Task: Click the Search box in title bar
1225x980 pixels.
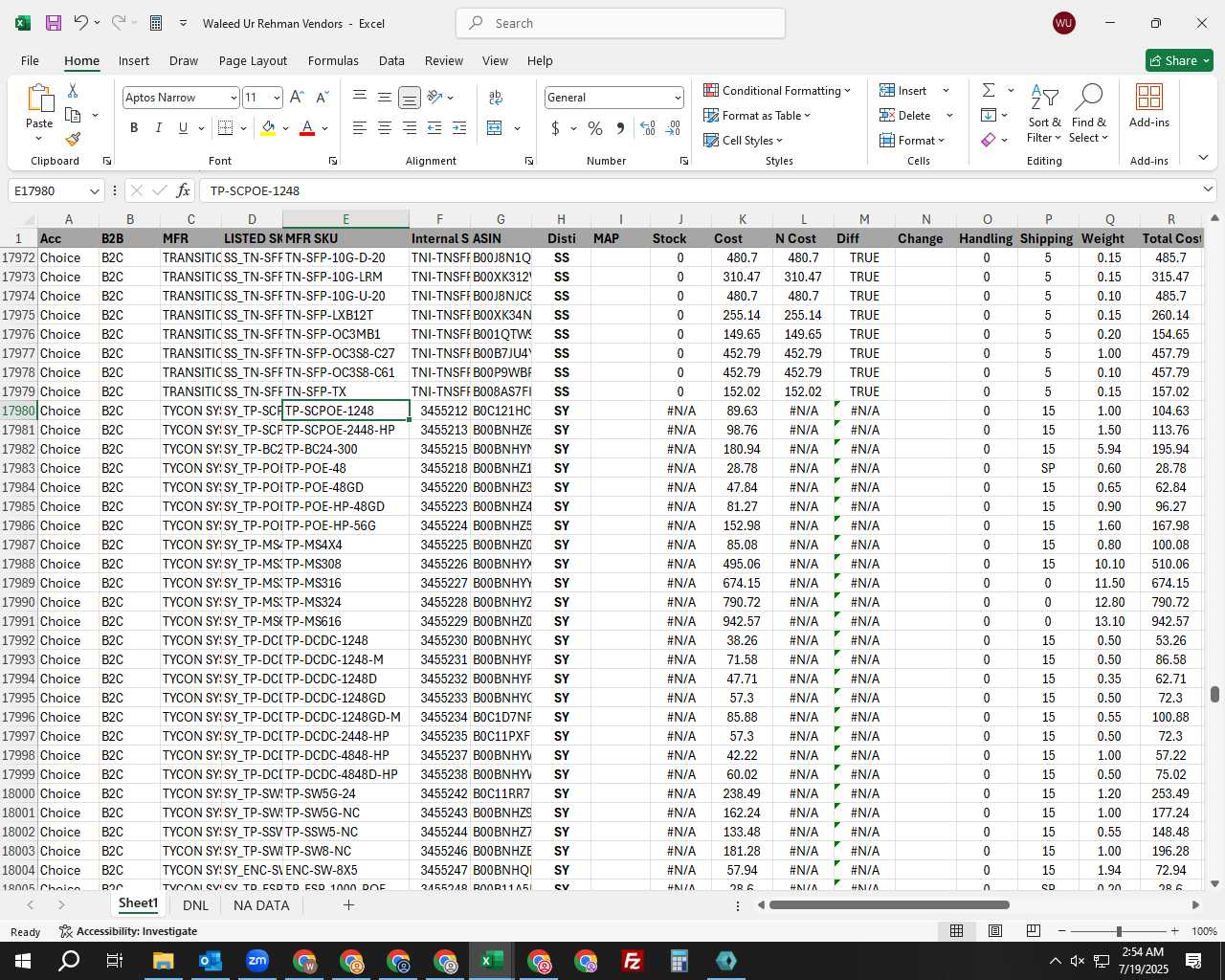Action: click(620, 23)
